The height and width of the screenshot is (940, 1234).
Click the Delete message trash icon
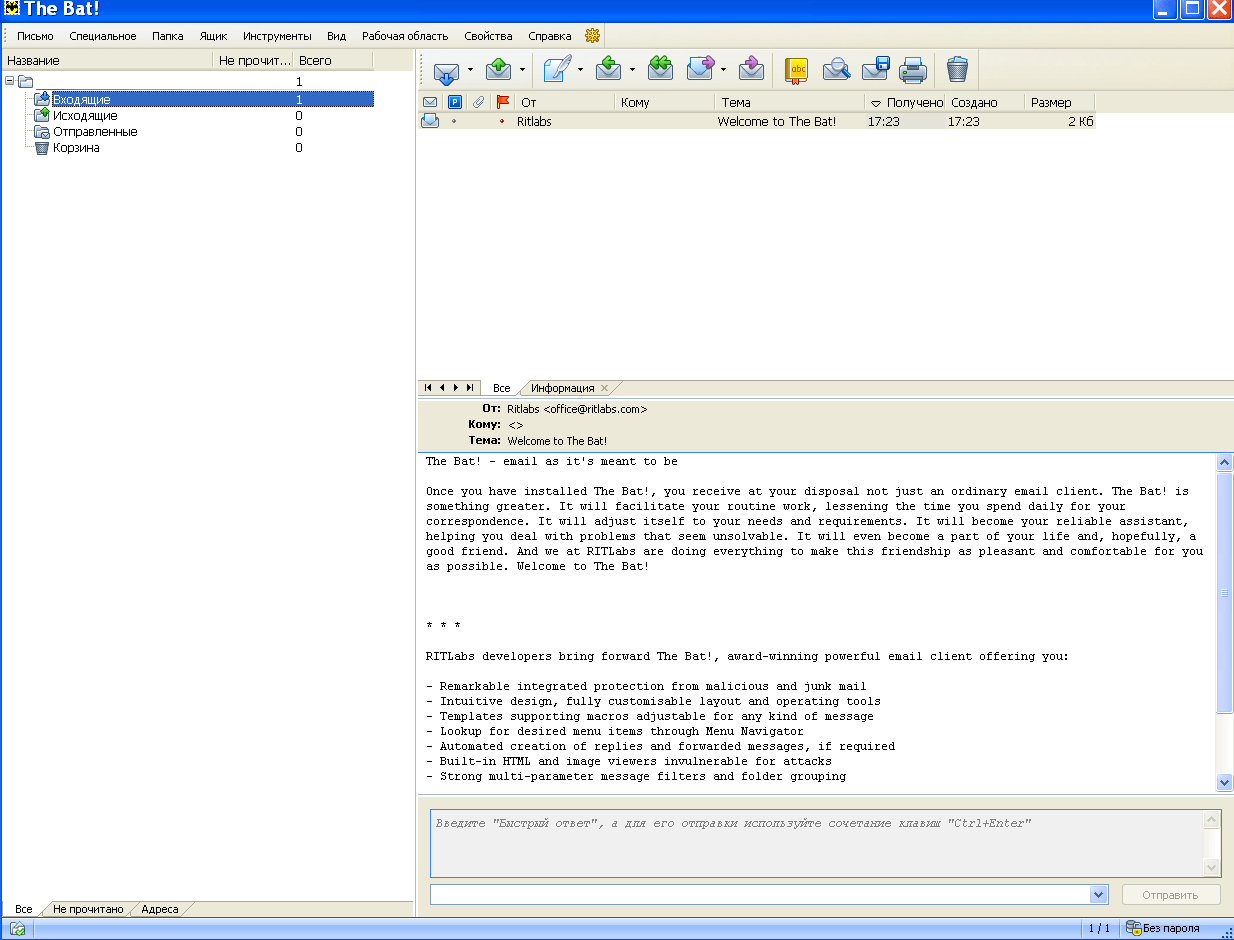pyautogui.click(x=957, y=70)
